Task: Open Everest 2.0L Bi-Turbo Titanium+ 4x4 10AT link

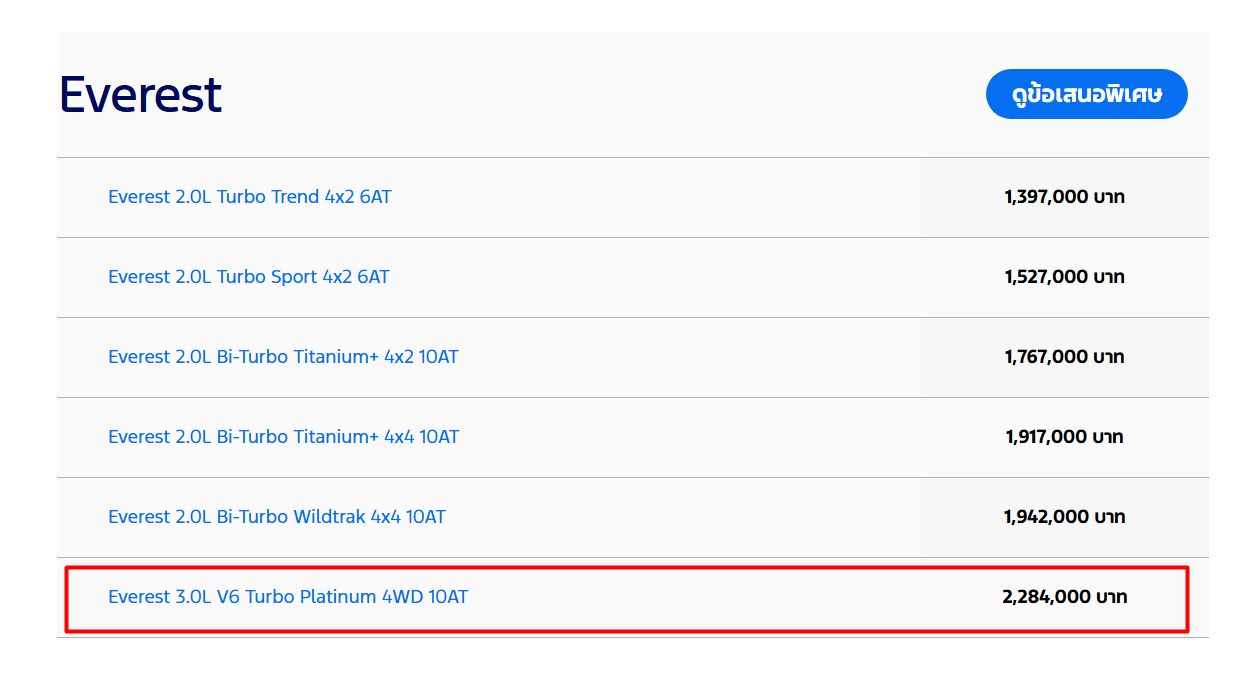Action: (x=284, y=437)
